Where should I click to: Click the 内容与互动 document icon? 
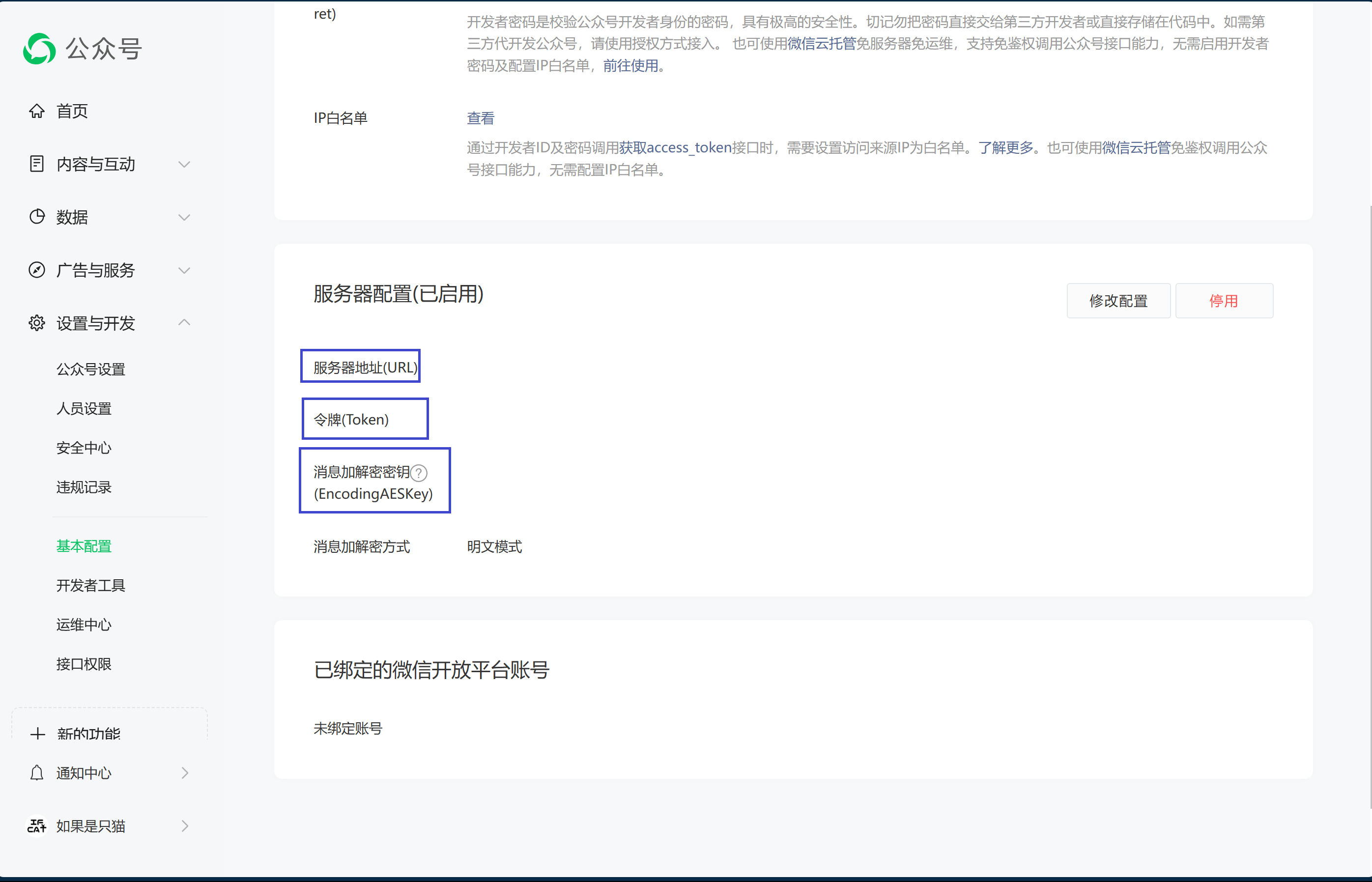(37, 165)
